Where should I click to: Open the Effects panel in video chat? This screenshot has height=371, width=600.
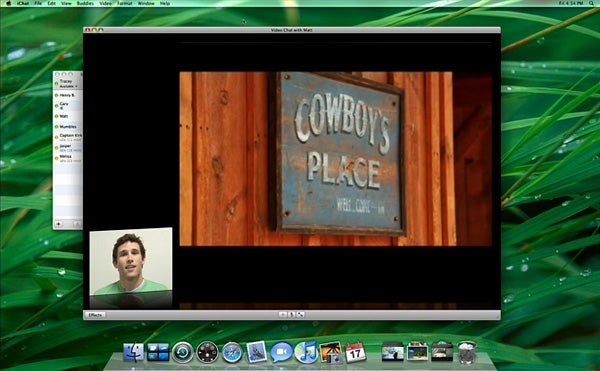pos(95,315)
